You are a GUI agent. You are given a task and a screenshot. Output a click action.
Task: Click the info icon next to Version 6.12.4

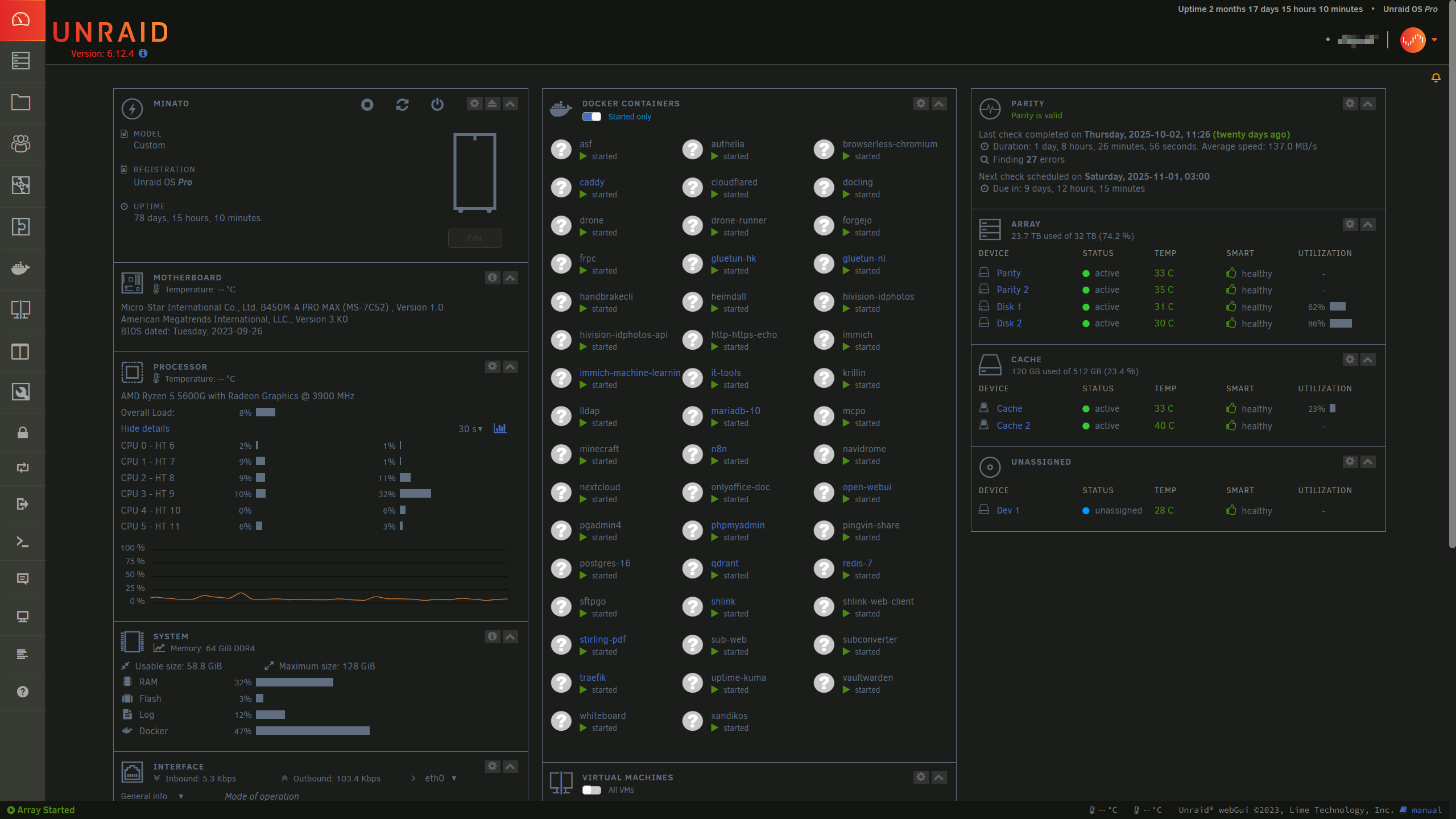pyautogui.click(x=143, y=53)
